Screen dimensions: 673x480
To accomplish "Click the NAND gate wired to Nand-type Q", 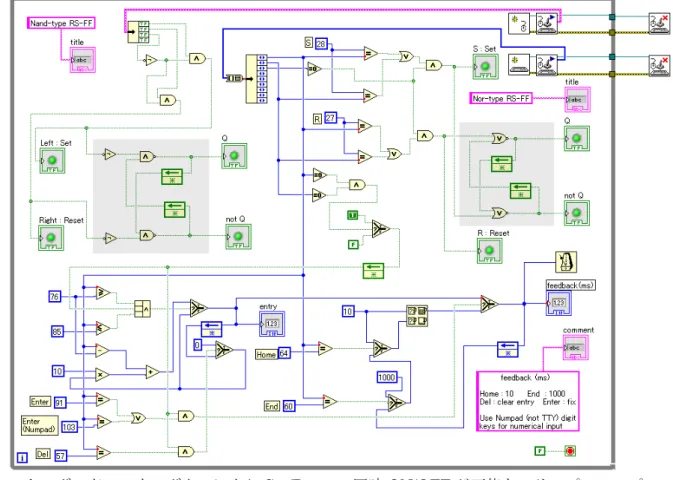I will click(147, 157).
